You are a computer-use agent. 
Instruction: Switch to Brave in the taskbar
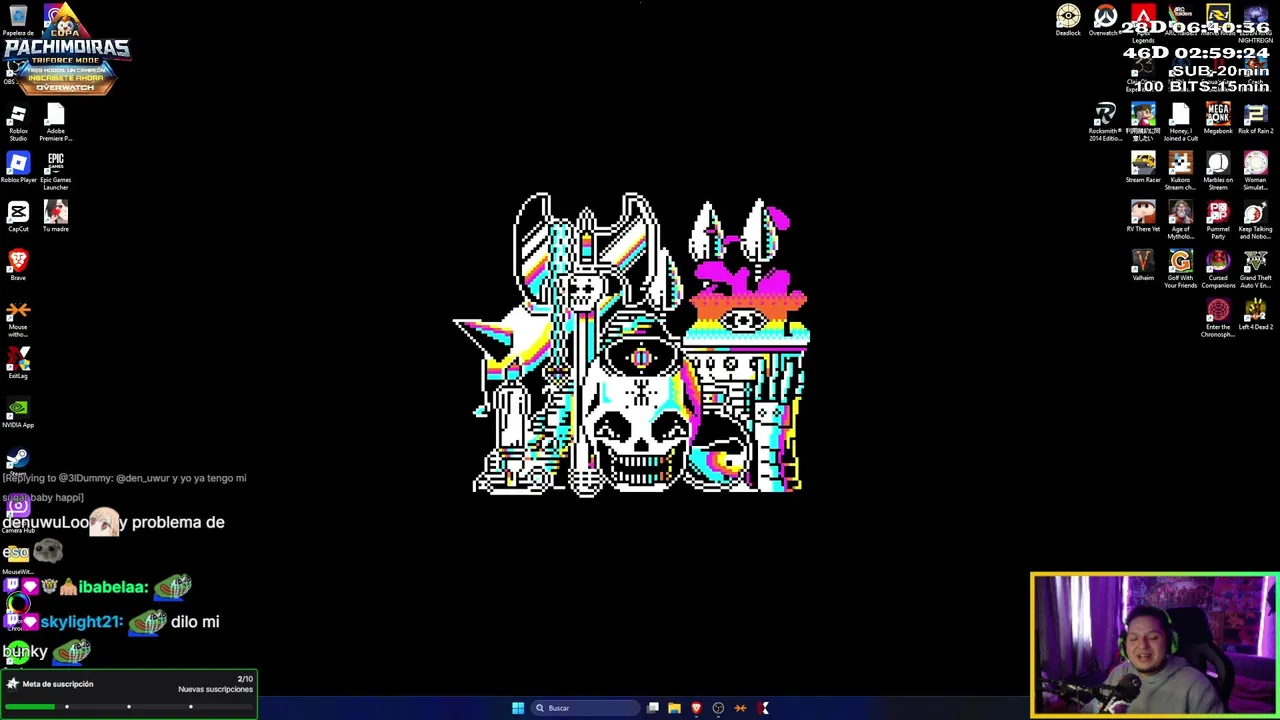697,708
